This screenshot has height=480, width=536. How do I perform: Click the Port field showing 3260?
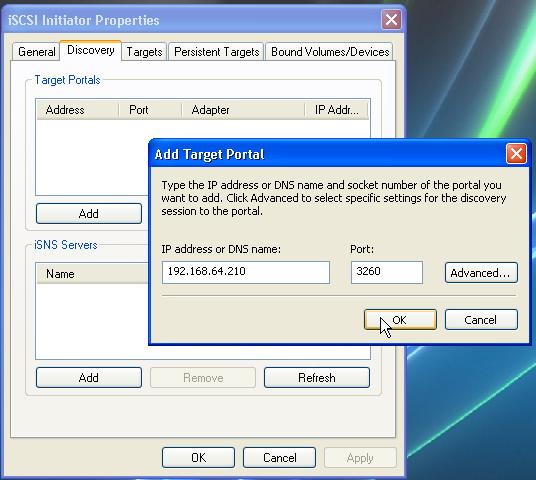coord(387,272)
